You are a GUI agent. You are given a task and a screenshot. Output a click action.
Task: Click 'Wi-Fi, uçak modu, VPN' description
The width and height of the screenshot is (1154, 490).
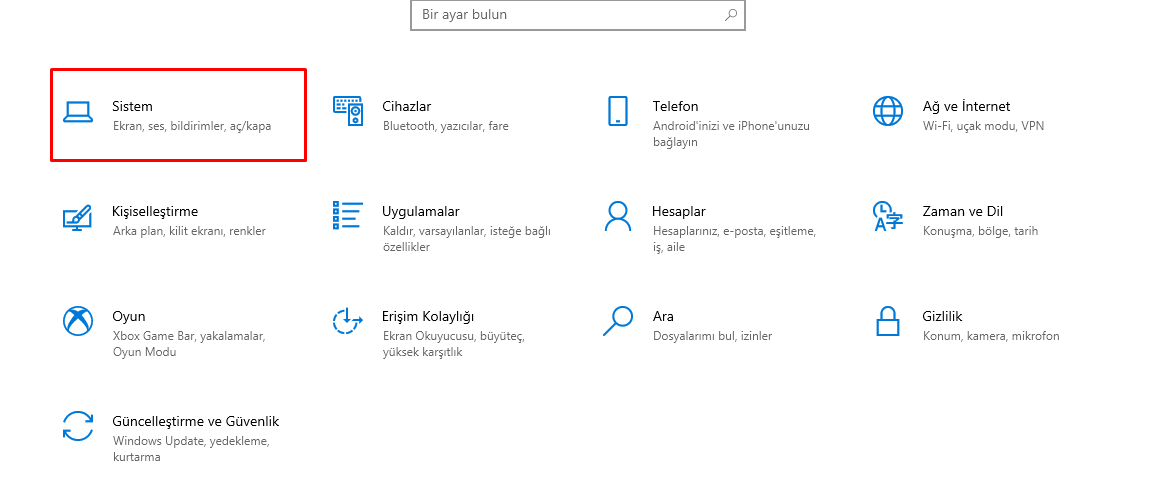click(983, 126)
